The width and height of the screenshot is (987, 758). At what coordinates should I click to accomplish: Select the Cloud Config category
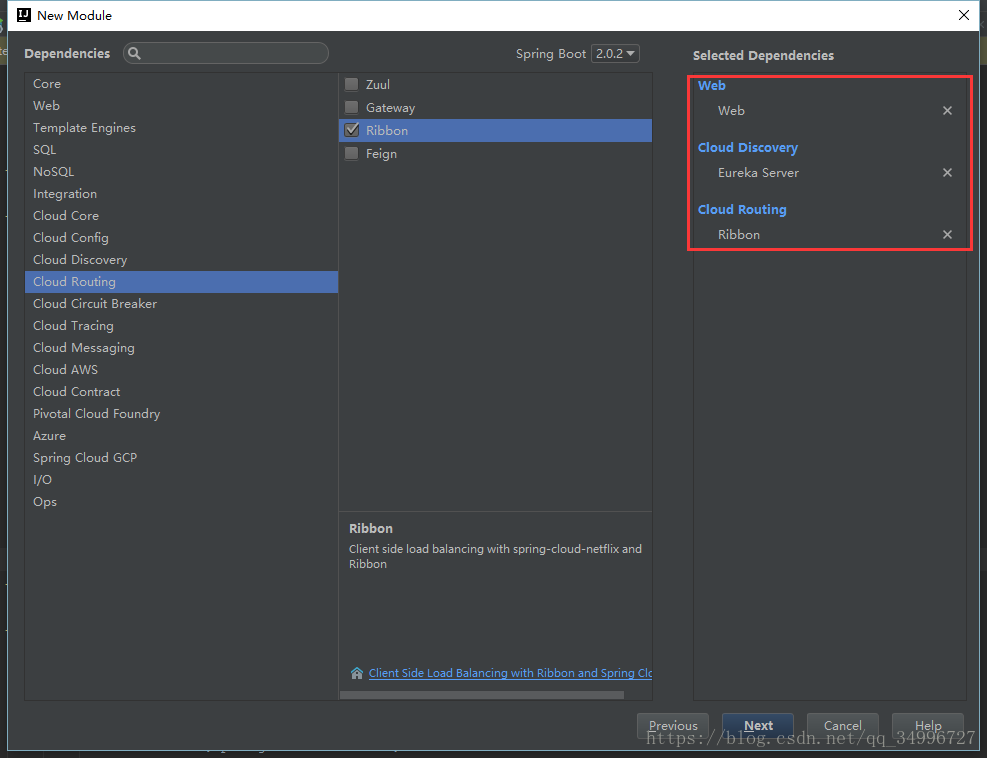(x=181, y=238)
